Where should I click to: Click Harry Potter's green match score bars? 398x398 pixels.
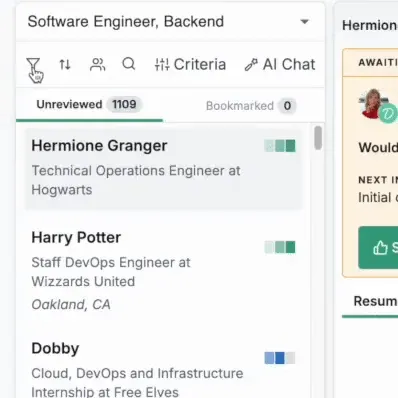[280, 247]
